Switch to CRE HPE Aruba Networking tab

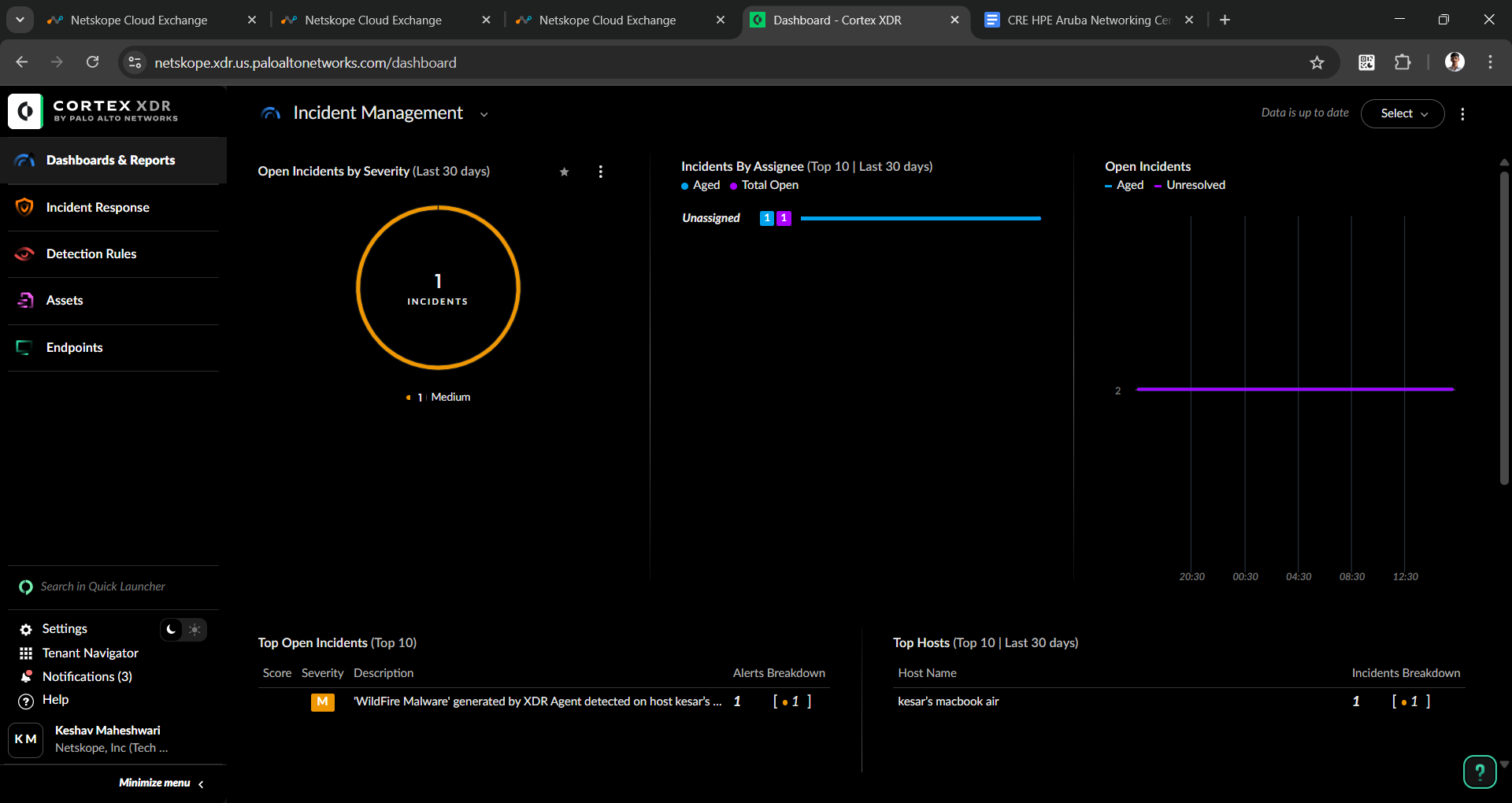1087,20
